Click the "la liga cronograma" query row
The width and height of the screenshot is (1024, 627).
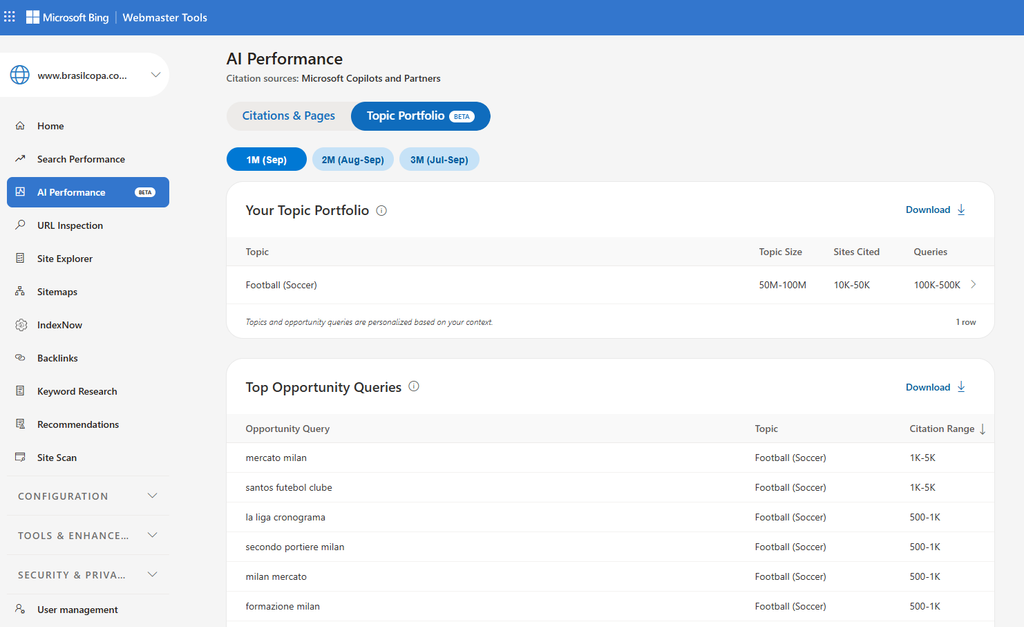coord(610,517)
